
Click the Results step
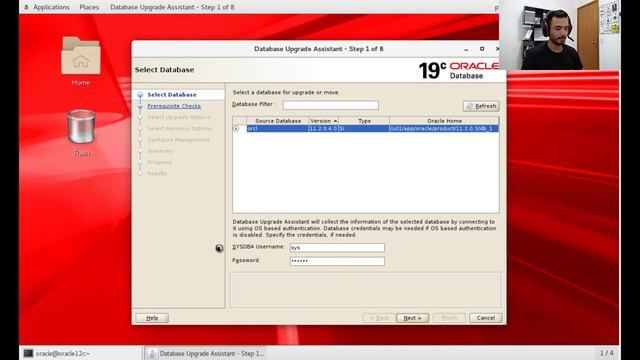157,173
